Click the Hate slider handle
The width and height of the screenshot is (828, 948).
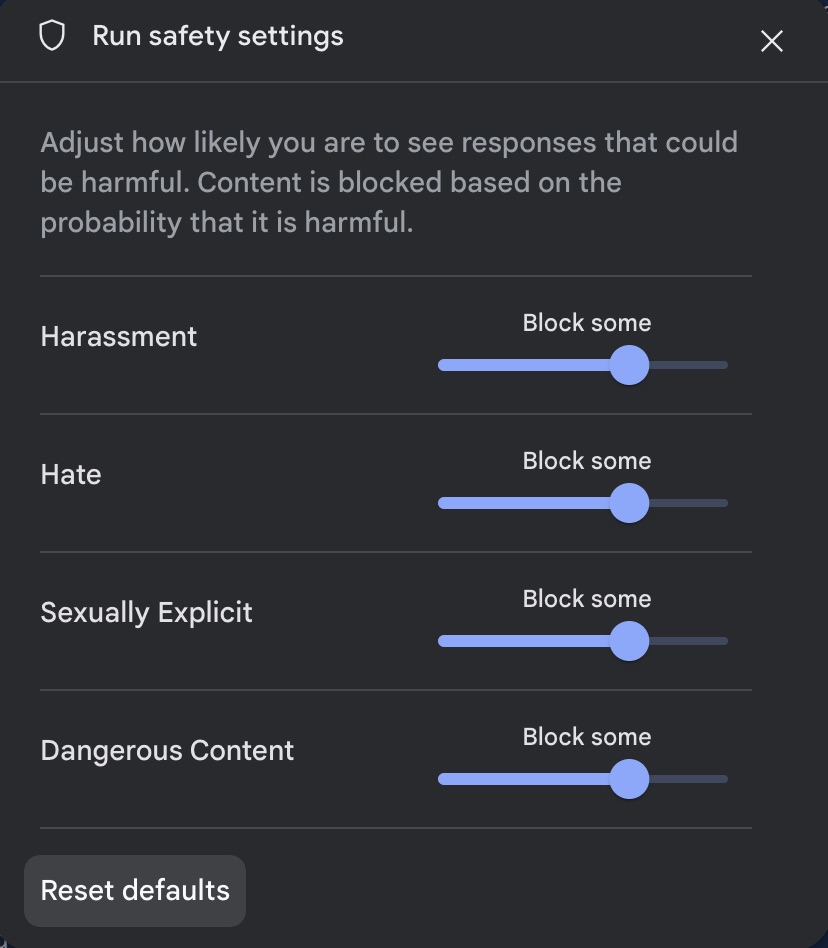pyautogui.click(x=629, y=503)
